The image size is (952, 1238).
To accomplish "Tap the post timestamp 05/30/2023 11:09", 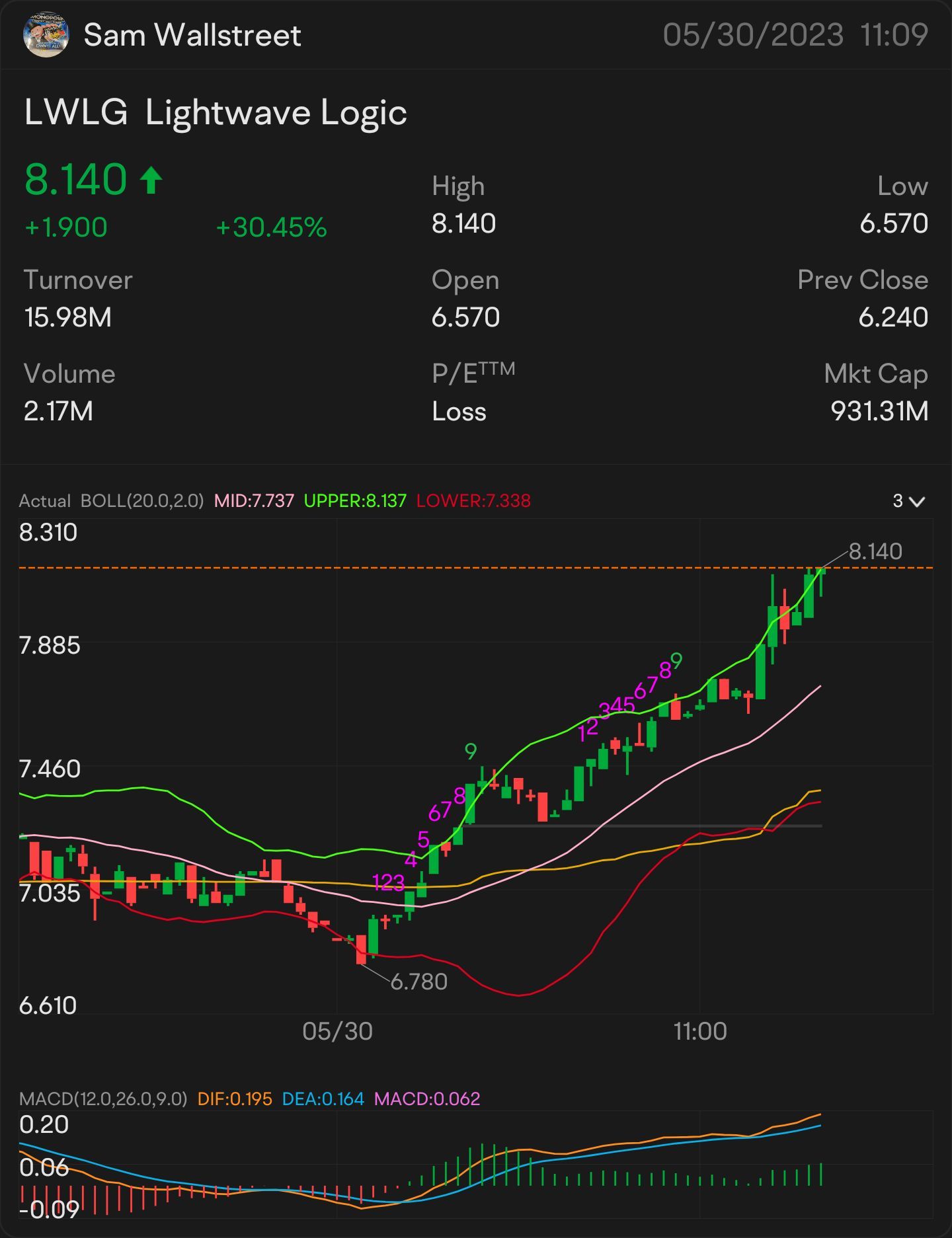I will pyautogui.click(x=795, y=34).
